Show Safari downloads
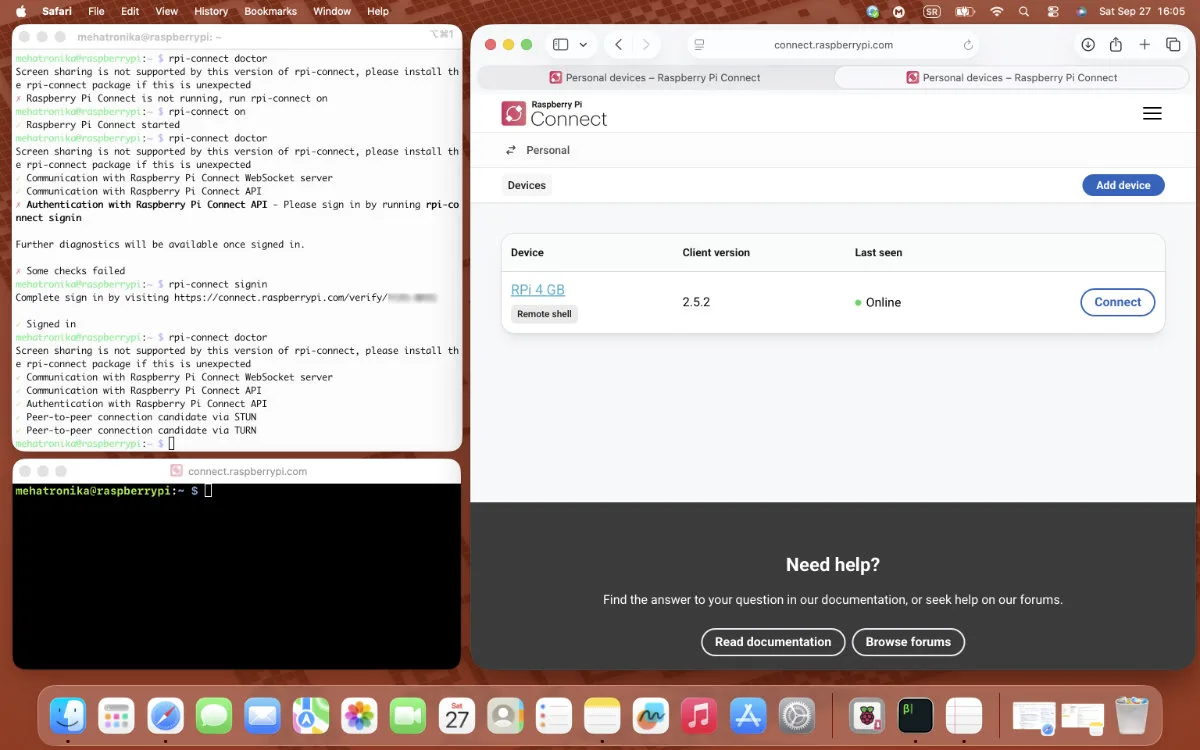 tap(1088, 44)
